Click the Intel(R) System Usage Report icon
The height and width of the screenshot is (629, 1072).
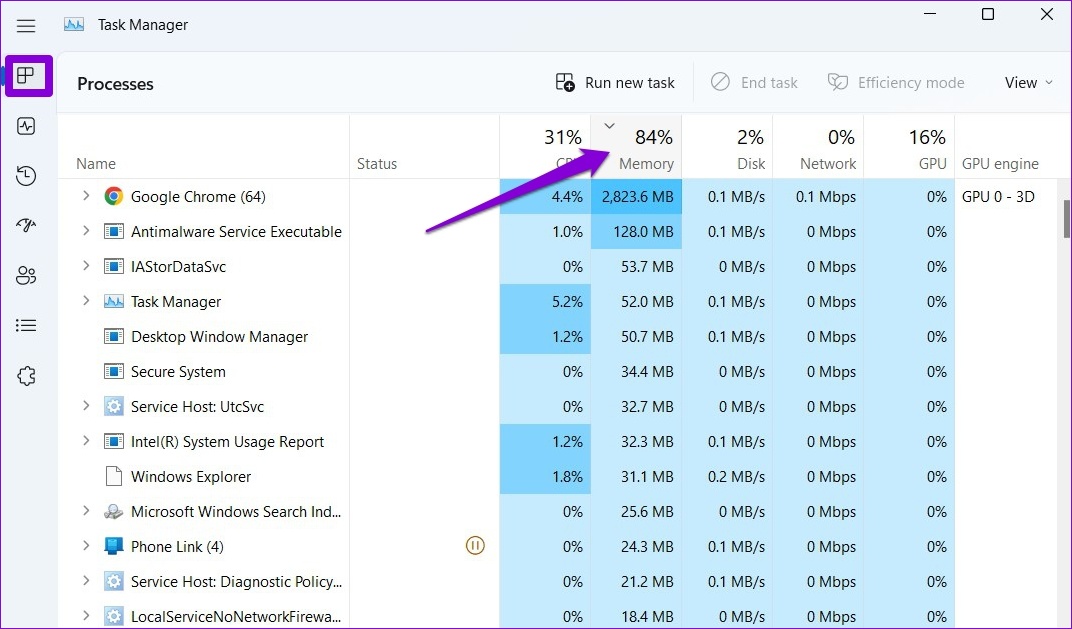tap(113, 442)
